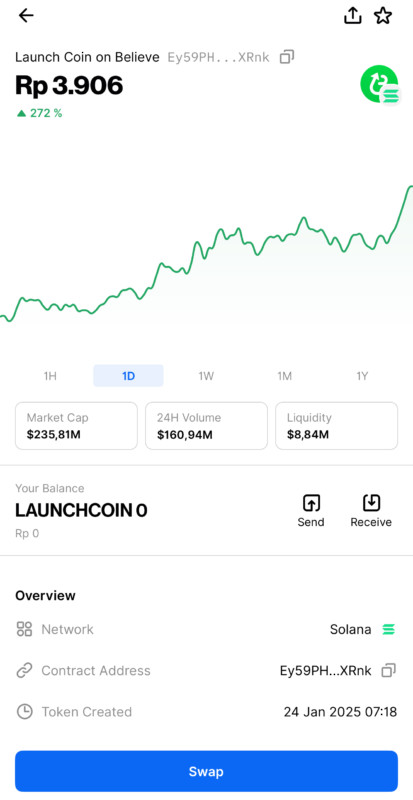Select the 1H timeframe
Screen dimensions: 413x800
[x=50, y=376]
